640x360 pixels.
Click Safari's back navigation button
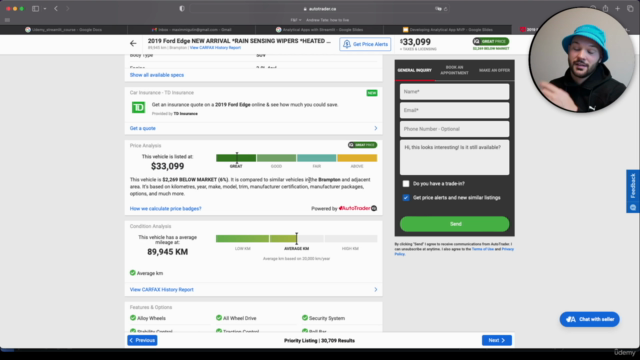pos(56,9)
